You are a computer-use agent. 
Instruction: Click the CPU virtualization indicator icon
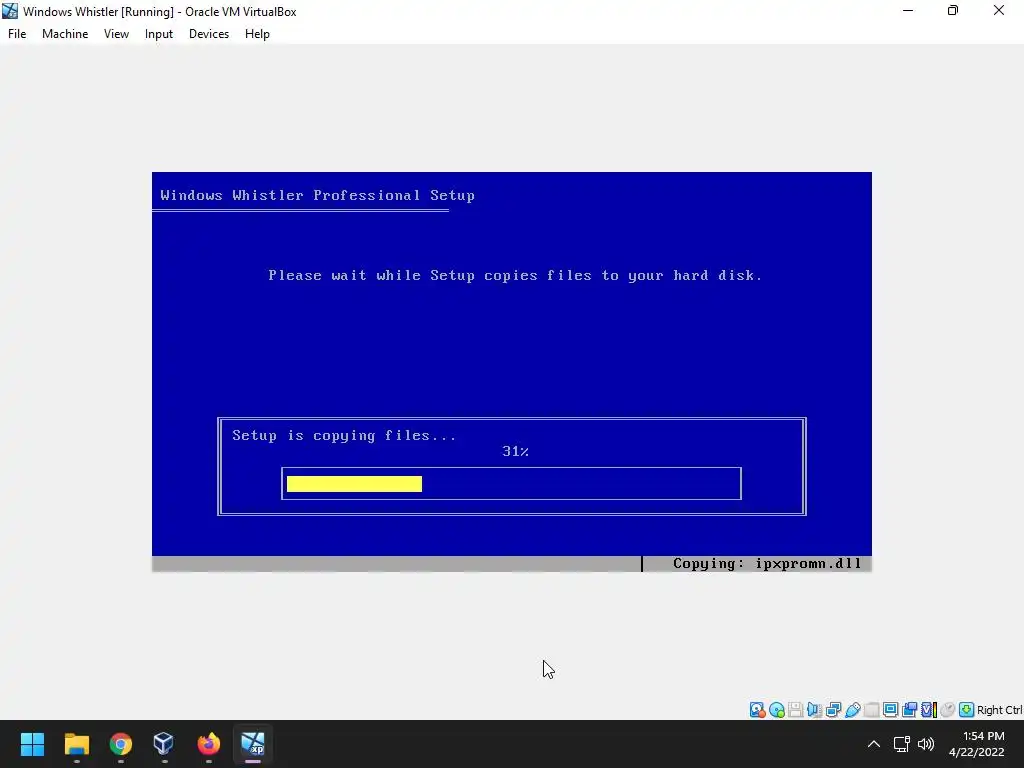[x=929, y=710]
